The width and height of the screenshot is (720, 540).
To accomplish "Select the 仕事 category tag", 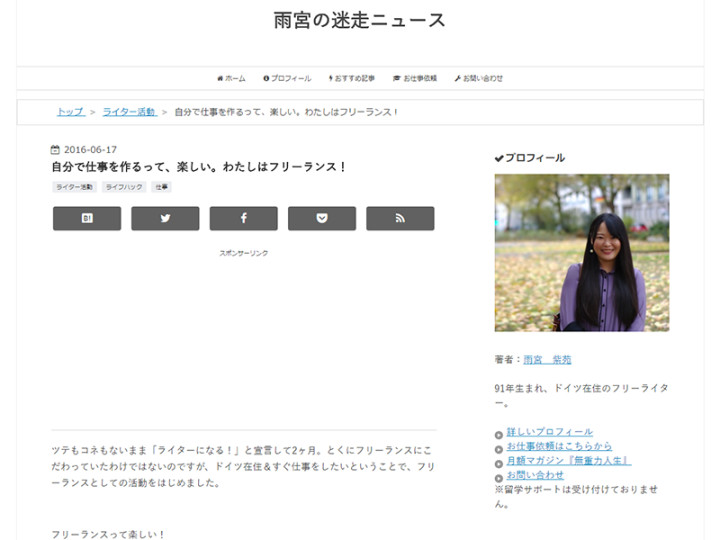I will [x=161, y=187].
